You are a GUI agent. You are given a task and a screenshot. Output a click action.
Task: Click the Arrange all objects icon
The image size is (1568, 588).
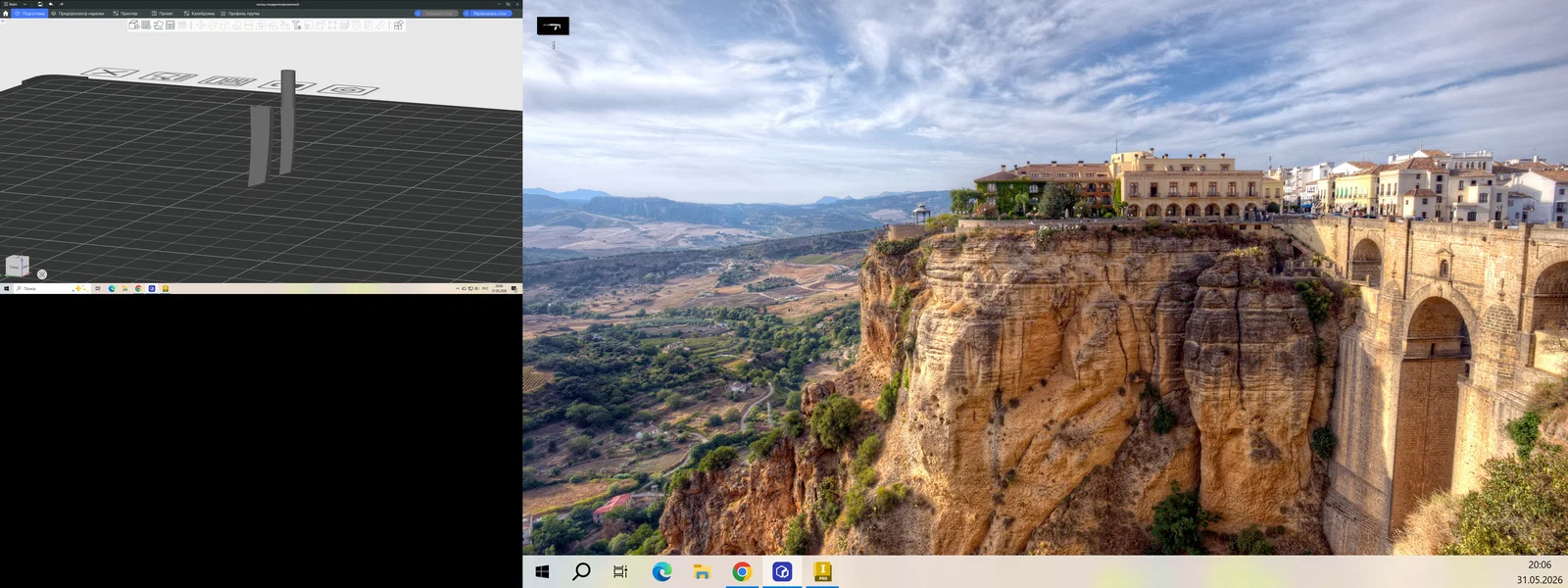pos(170,25)
